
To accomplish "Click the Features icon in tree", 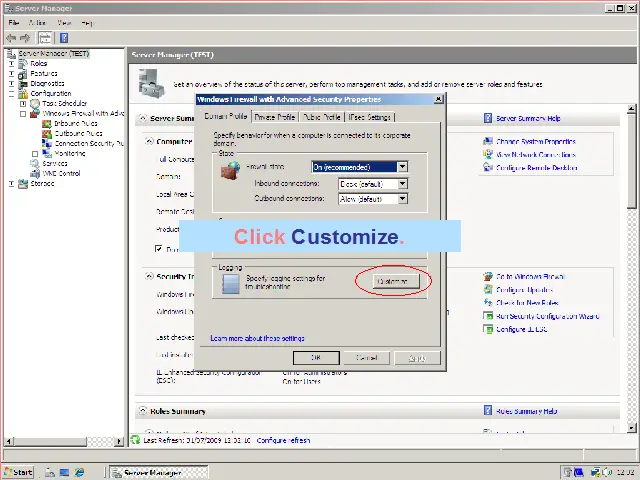I will [x=23, y=74].
